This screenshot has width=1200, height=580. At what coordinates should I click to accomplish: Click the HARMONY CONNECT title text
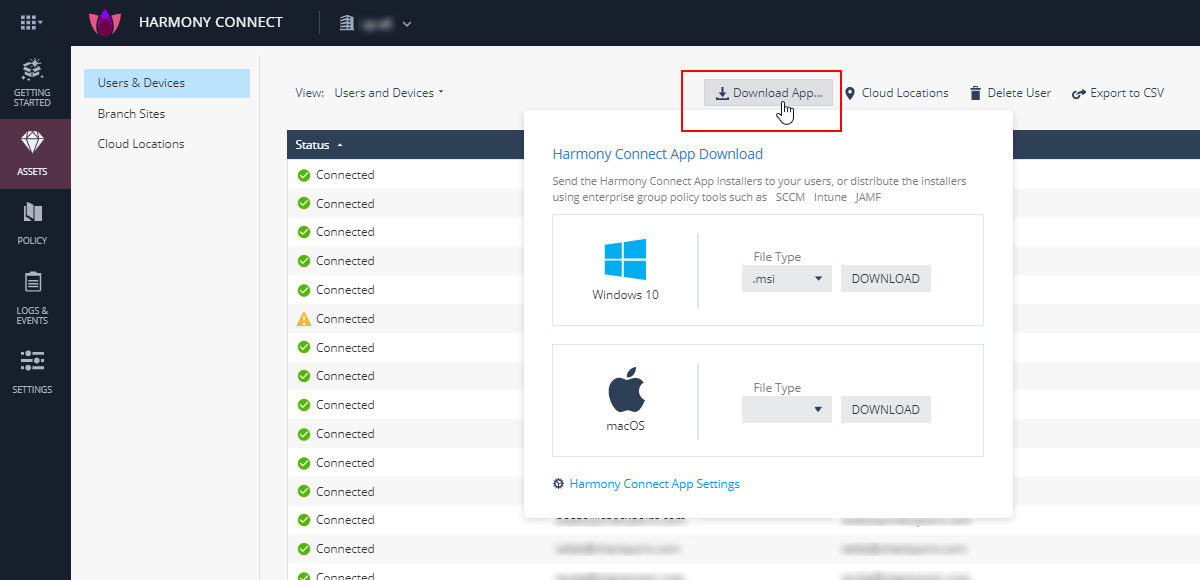[211, 22]
